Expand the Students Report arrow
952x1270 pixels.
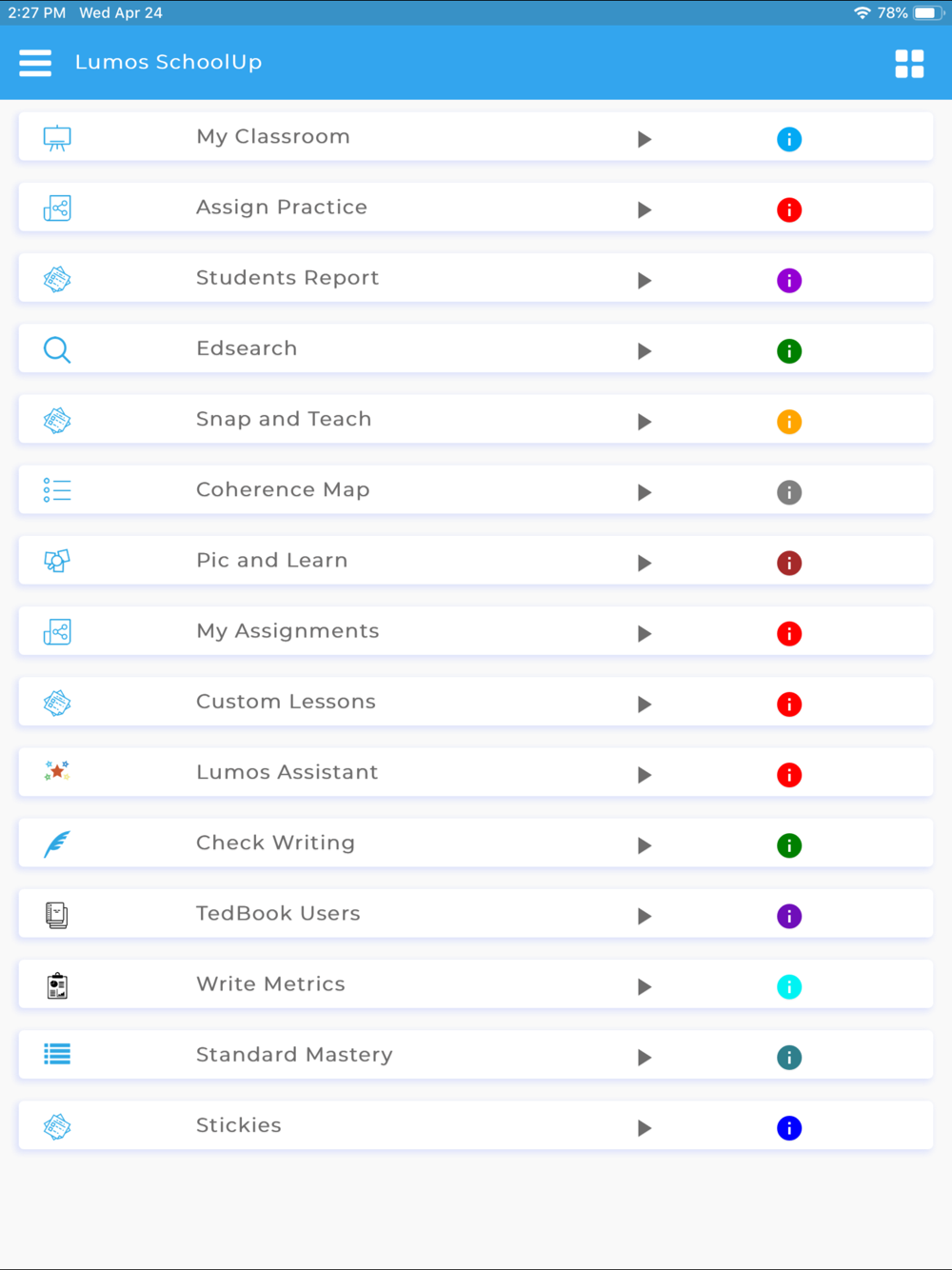pos(645,280)
